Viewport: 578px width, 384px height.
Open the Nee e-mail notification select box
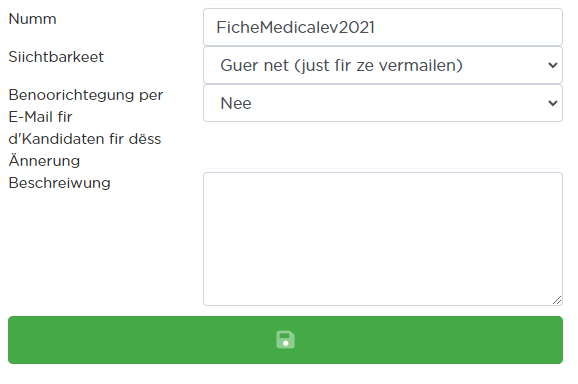[x=383, y=103]
